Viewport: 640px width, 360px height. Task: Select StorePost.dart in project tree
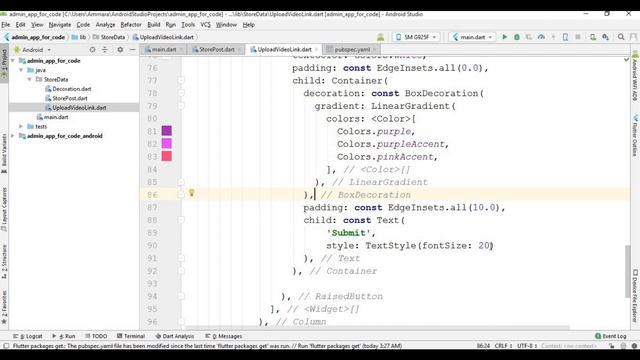coord(66,98)
